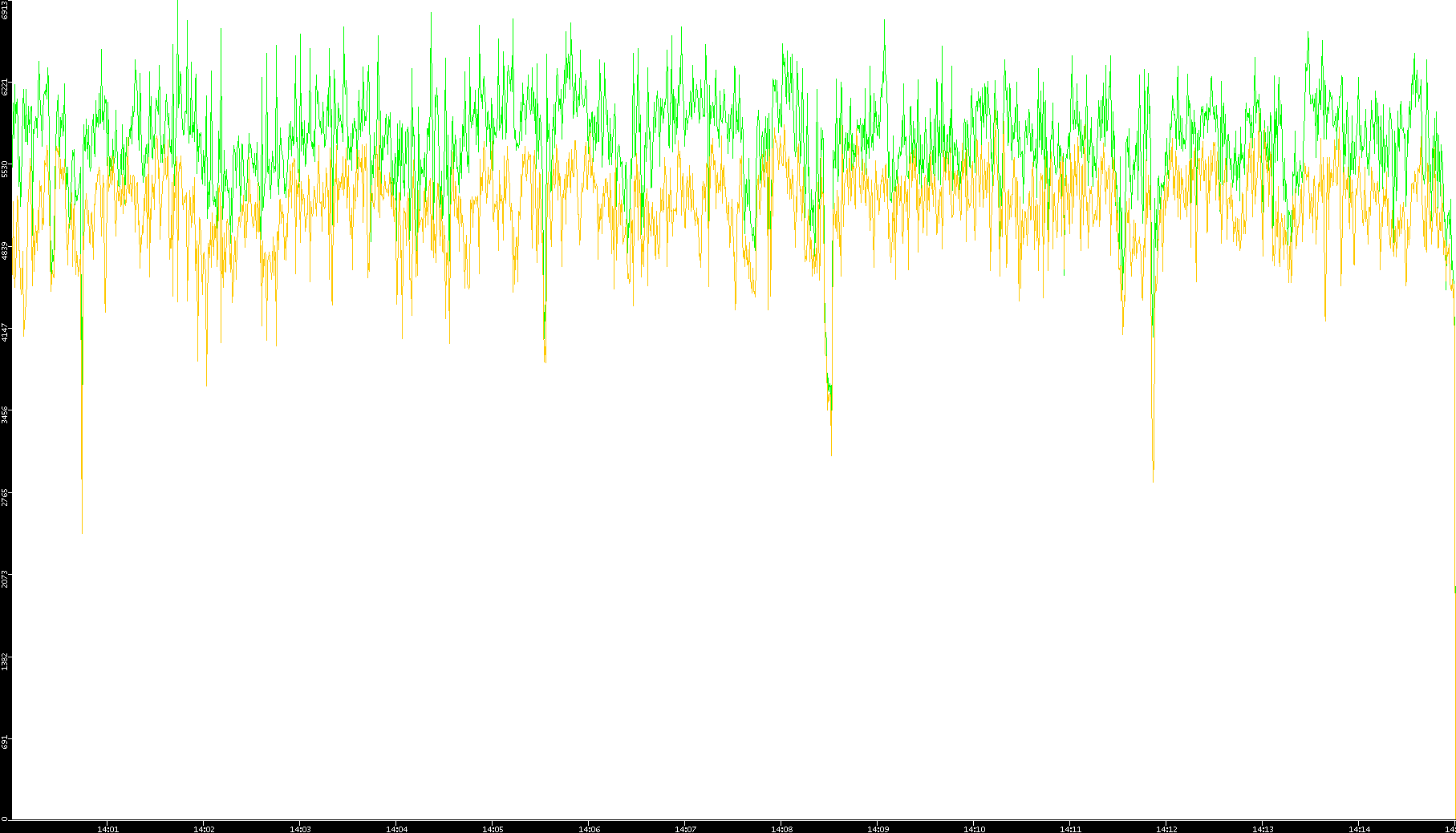Click the 6913 value on vertical axis

coord(5,10)
